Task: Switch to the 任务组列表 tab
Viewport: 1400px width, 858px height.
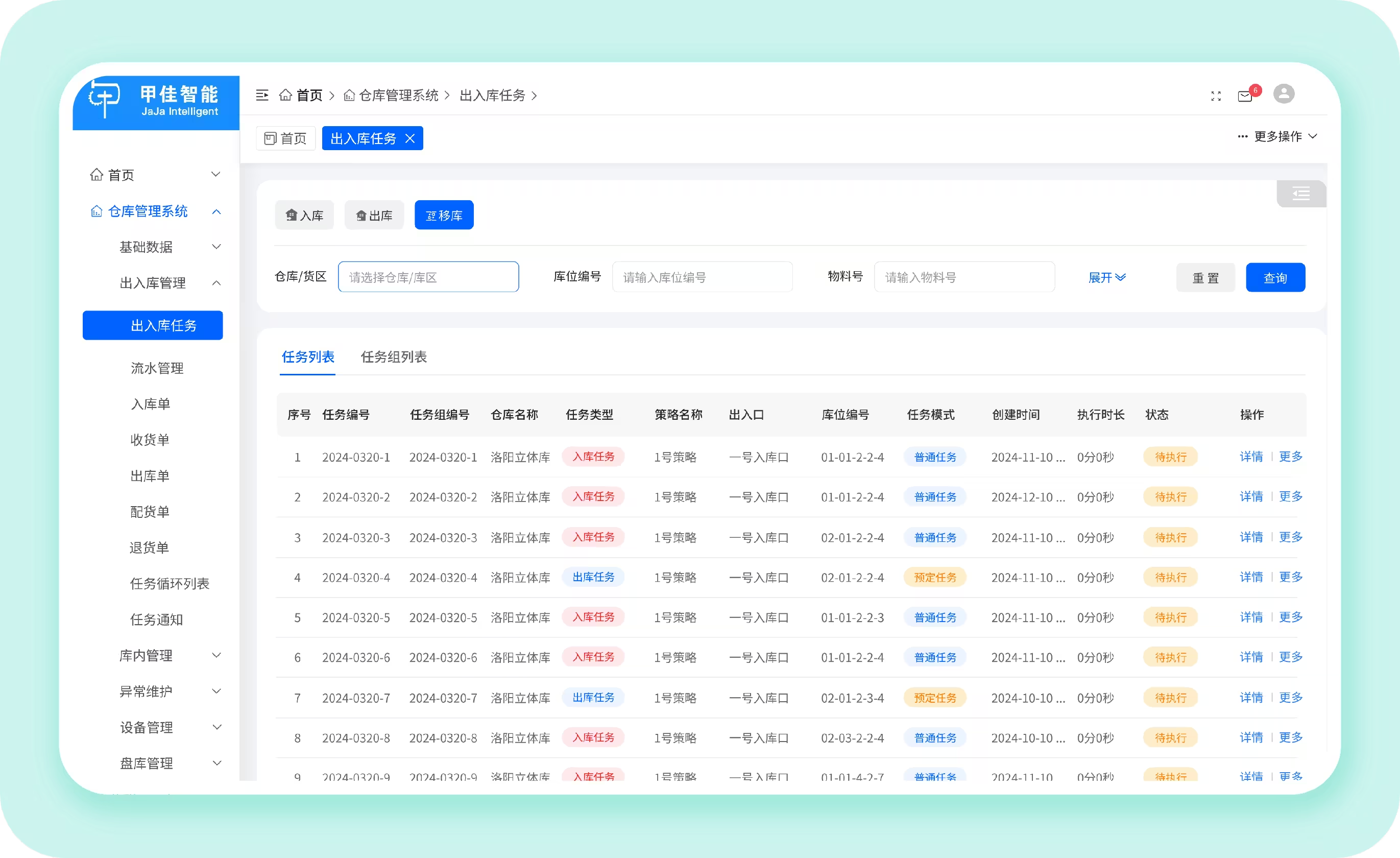Action: (x=393, y=357)
